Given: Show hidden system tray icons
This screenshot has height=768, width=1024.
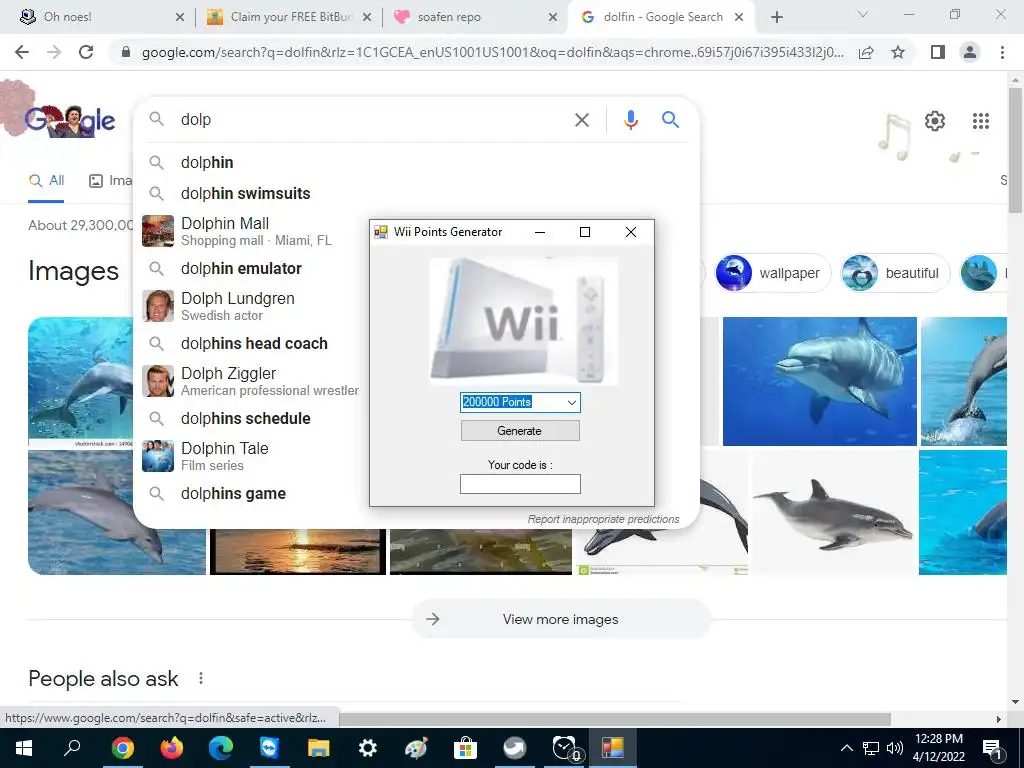Looking at the screenshot, I should coord(846,748).
